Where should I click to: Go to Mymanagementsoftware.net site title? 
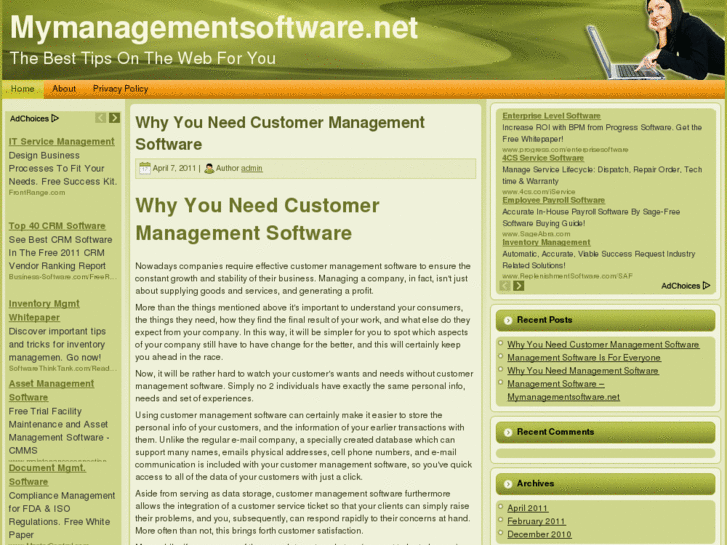click(214, 27)
